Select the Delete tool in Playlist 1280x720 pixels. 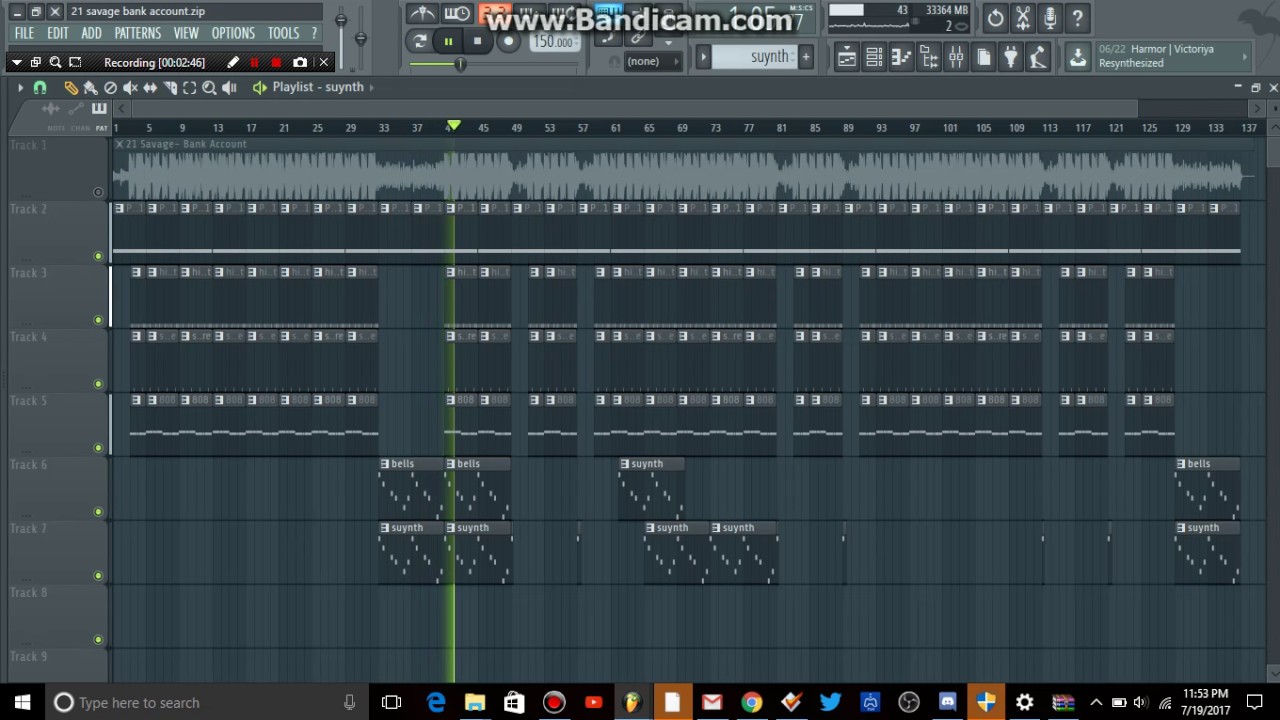click(x=110, y=88)
